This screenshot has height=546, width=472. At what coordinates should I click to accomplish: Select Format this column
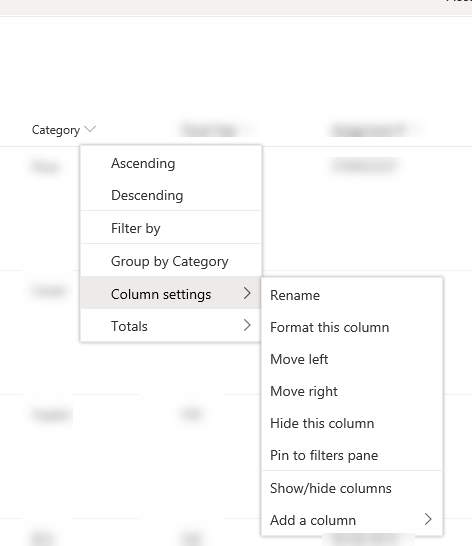(x=352, y=327)
